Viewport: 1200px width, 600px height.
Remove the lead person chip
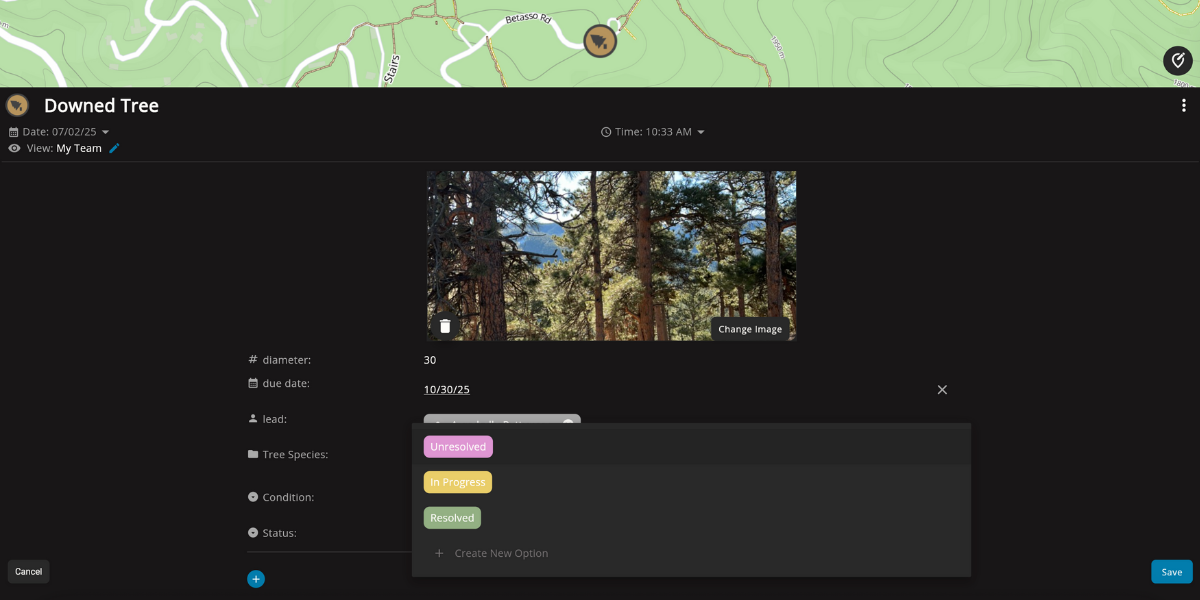coord(568,423)
